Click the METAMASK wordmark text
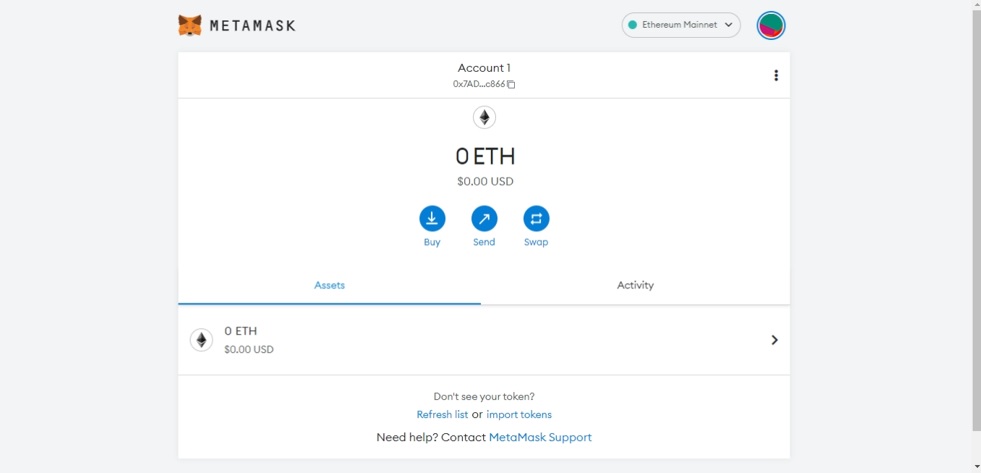The image size is (981, 473). [252, 26]
